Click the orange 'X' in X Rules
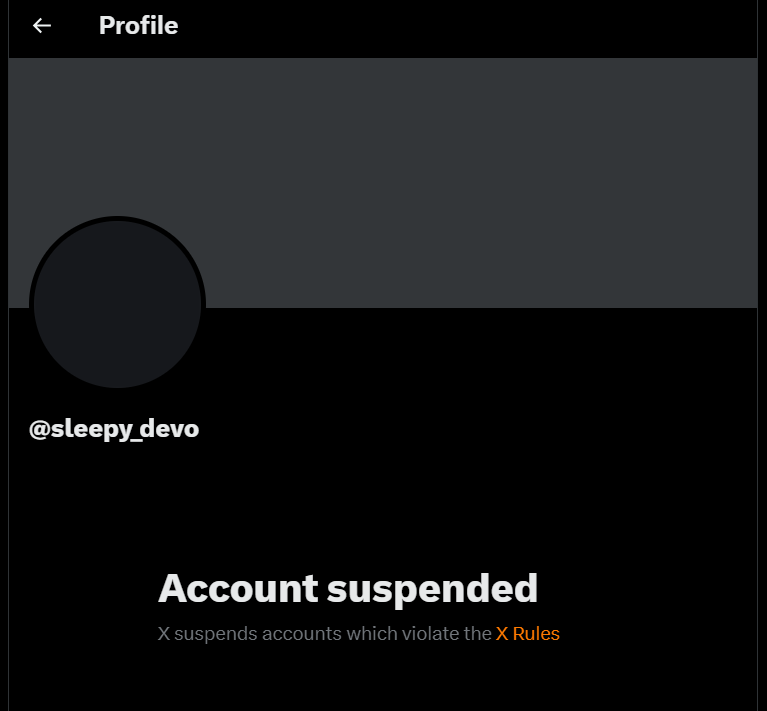Viewport: 767px width, 711px height. (x=502, y=633)
